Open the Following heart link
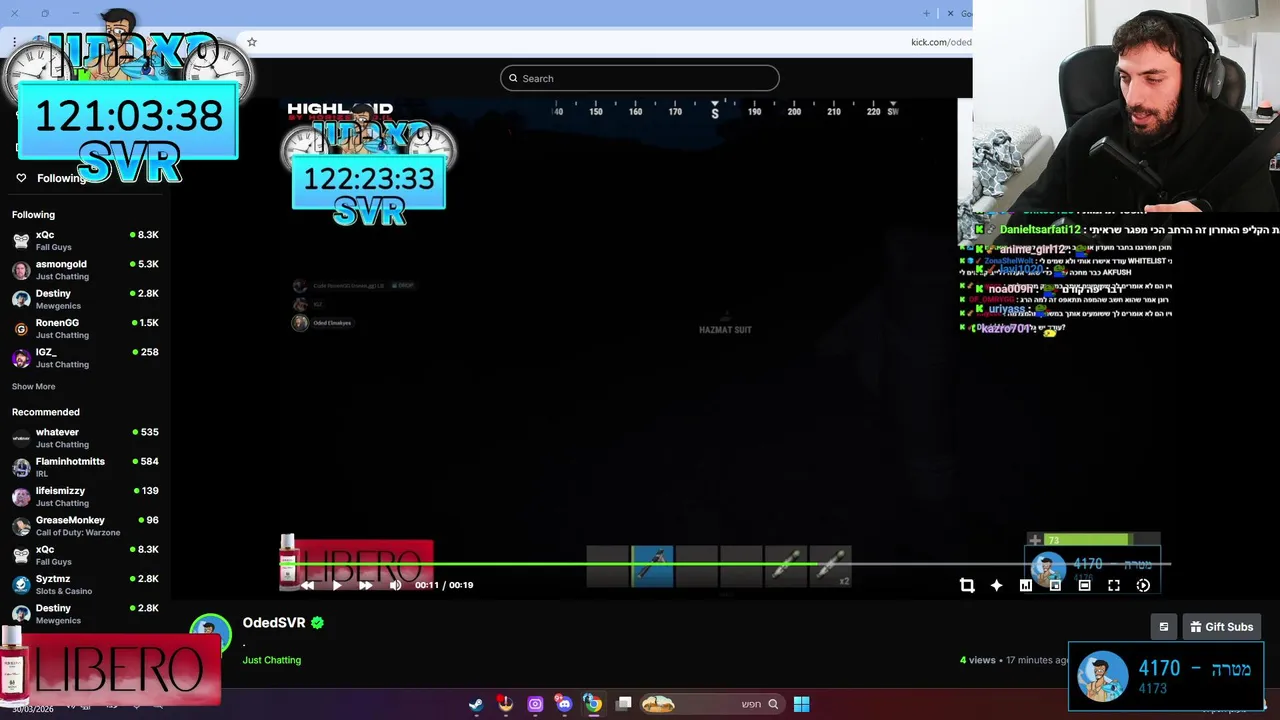1280x720 pixels. click(52, 178)
